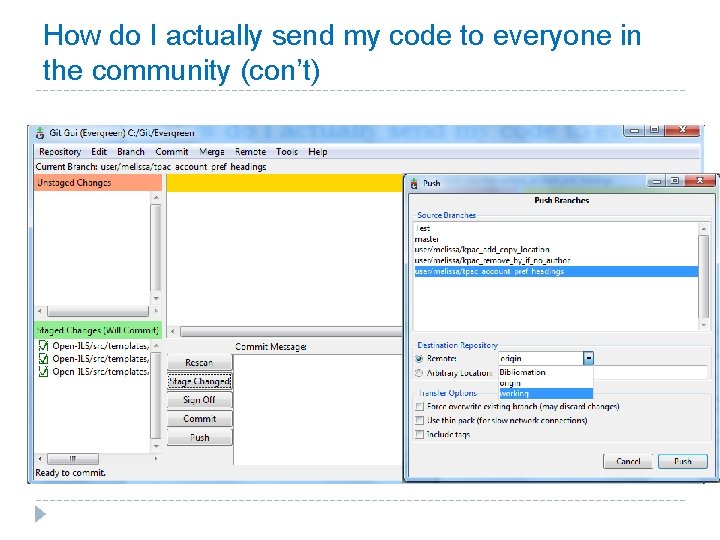The image size is (720, 540).
Task: Click the Sign Off button
Action: pos(200,400)
